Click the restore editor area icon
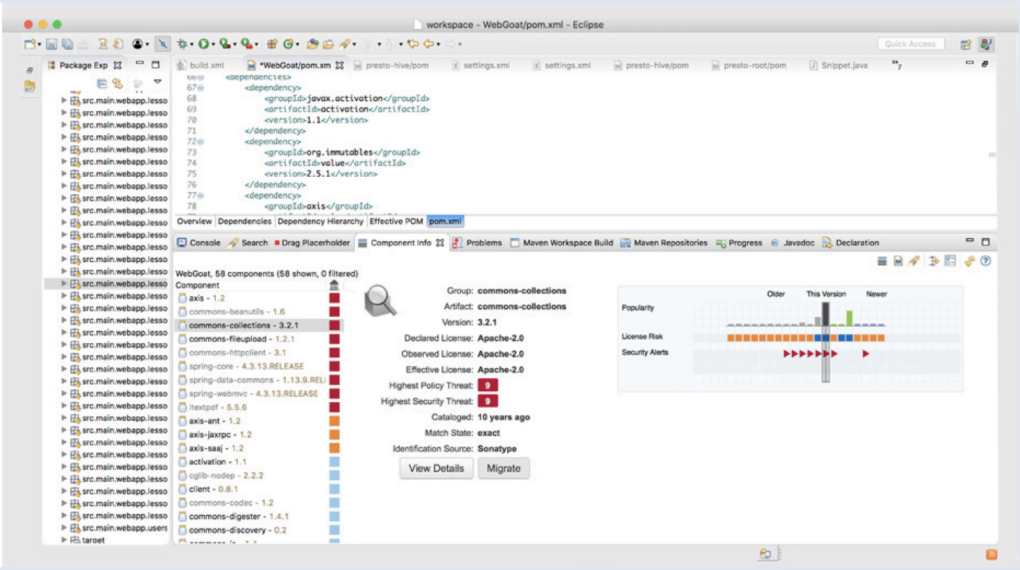Viewport: 1020px width, 570px height. tap(985, 64)
